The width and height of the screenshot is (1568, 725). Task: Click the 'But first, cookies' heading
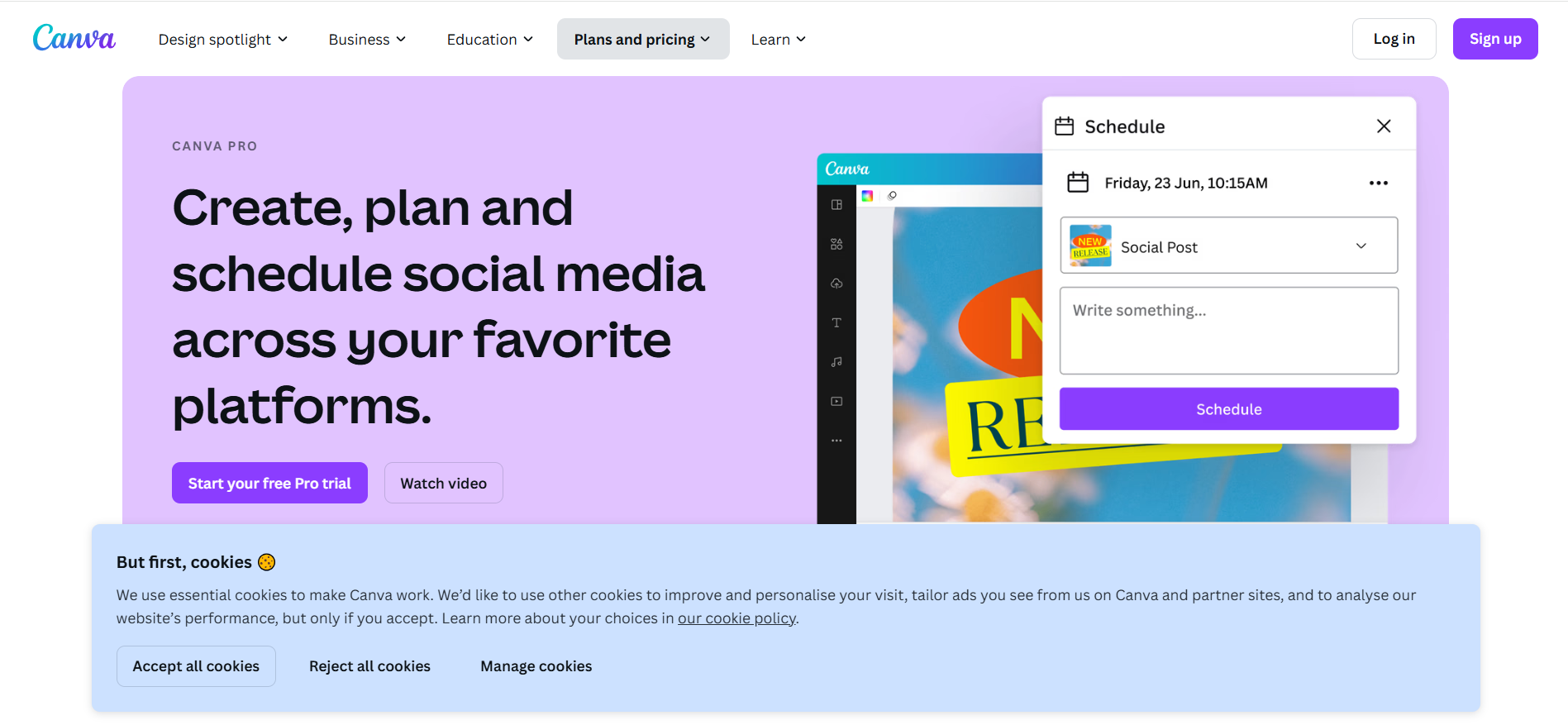point(184,562)
